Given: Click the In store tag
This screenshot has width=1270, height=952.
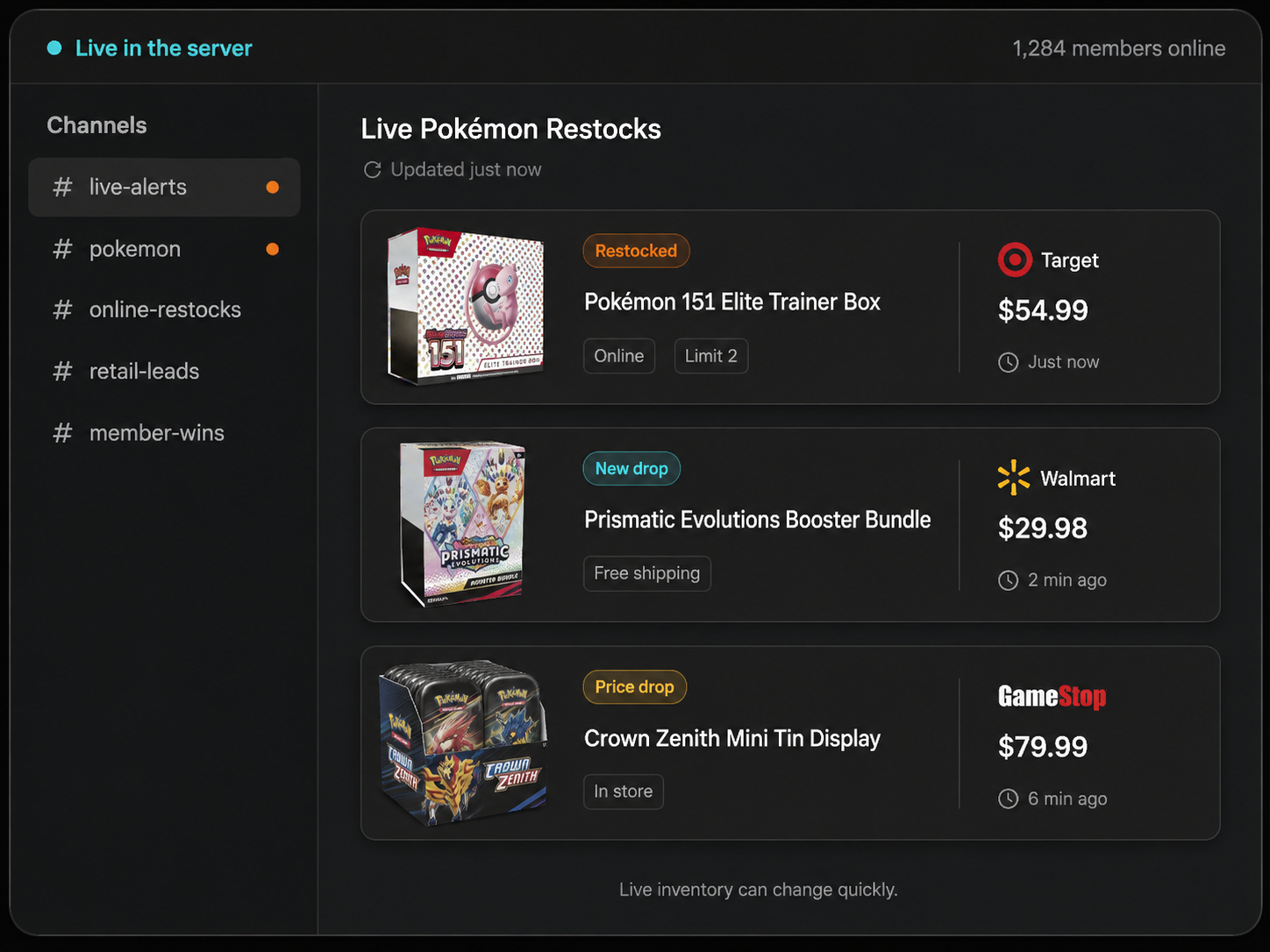Looking at the screenshot, I should pyautogui.click(x=624, y=792).
